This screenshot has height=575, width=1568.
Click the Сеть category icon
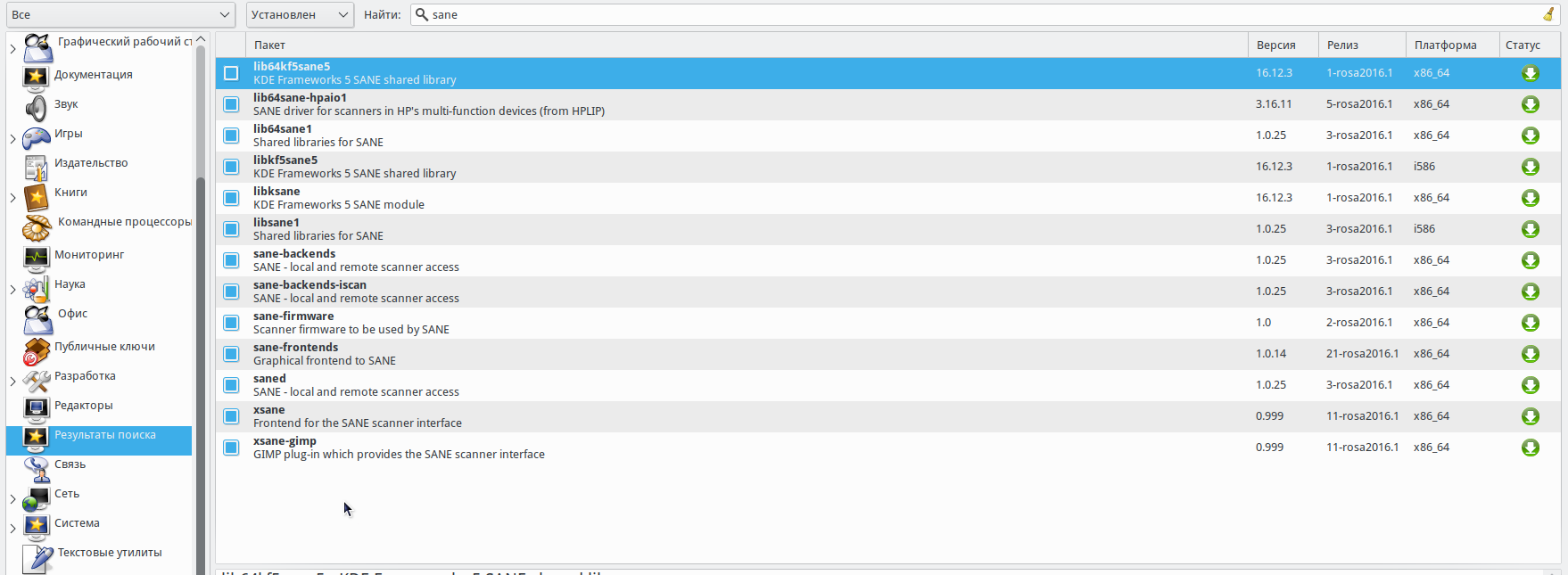[x=37, y=498]
